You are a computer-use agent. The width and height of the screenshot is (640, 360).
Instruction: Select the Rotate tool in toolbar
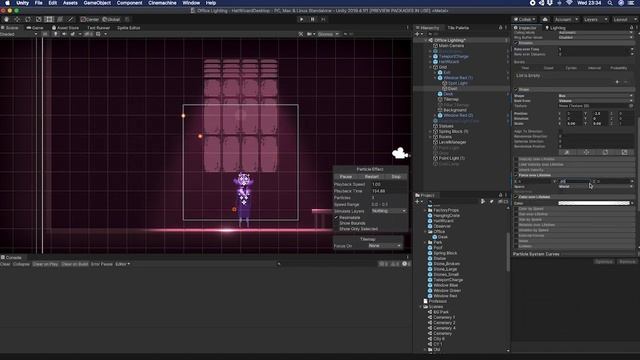pyautogui.click(x=28, y=19)
